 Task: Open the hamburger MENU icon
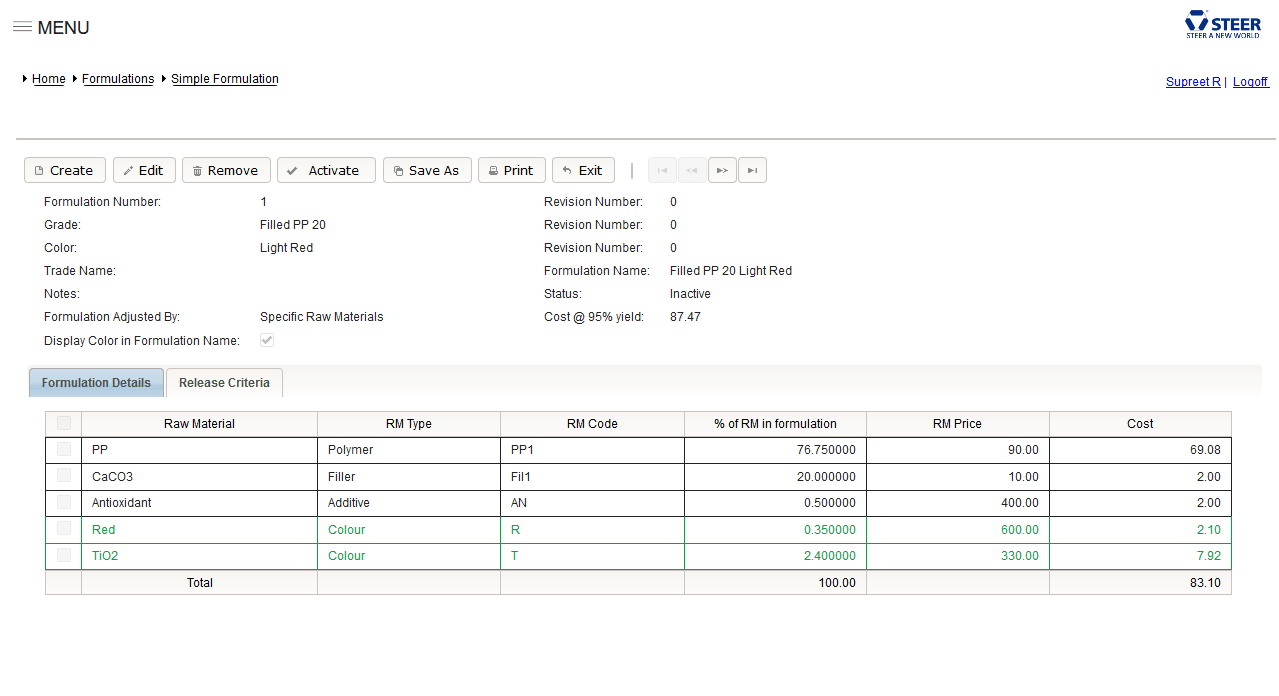pyautogui.click(x=22, y=27)
